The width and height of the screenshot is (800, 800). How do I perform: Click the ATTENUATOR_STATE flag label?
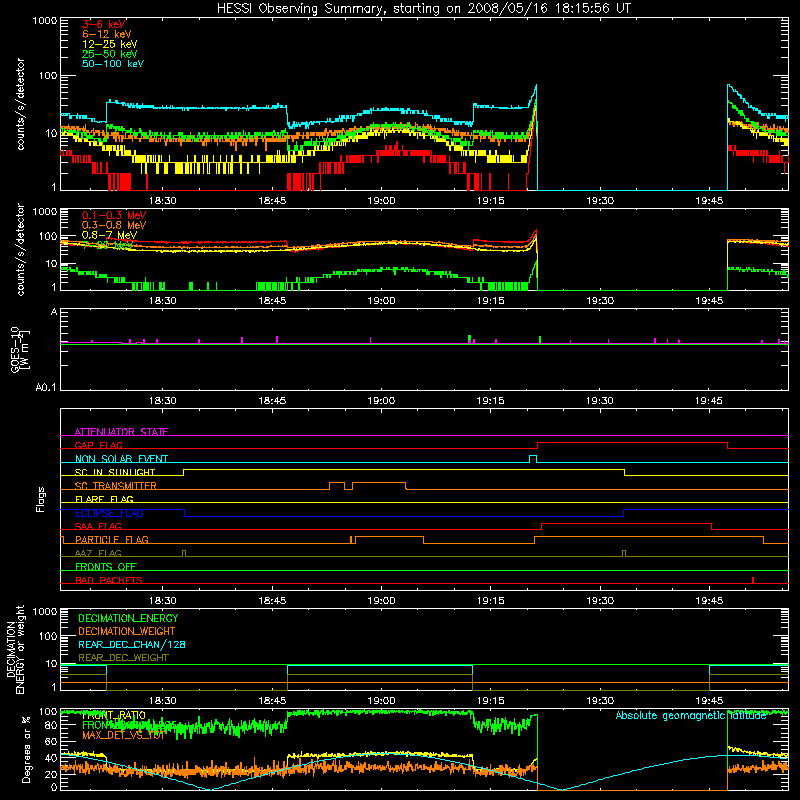[121, 432]
